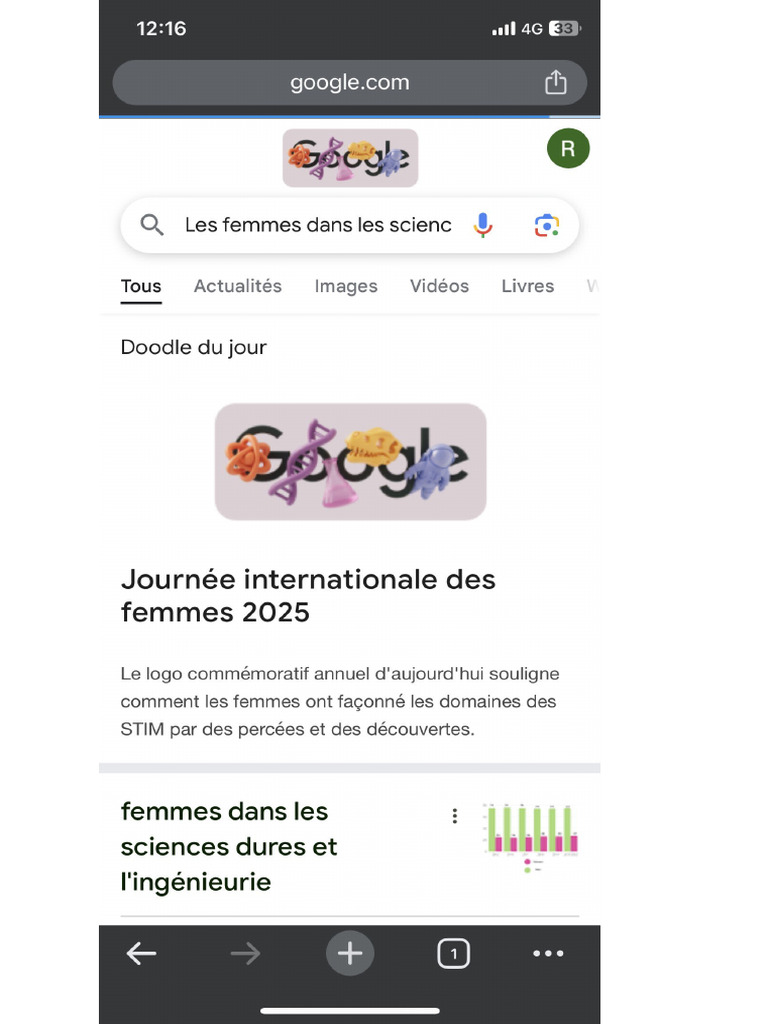
Task: Select the Vidéos search tab
Action: coord(439,286)
